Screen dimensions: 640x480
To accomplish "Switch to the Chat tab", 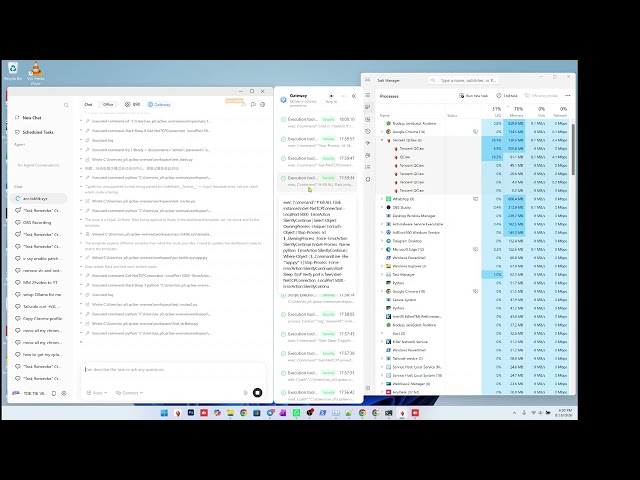I will point(88,104).
